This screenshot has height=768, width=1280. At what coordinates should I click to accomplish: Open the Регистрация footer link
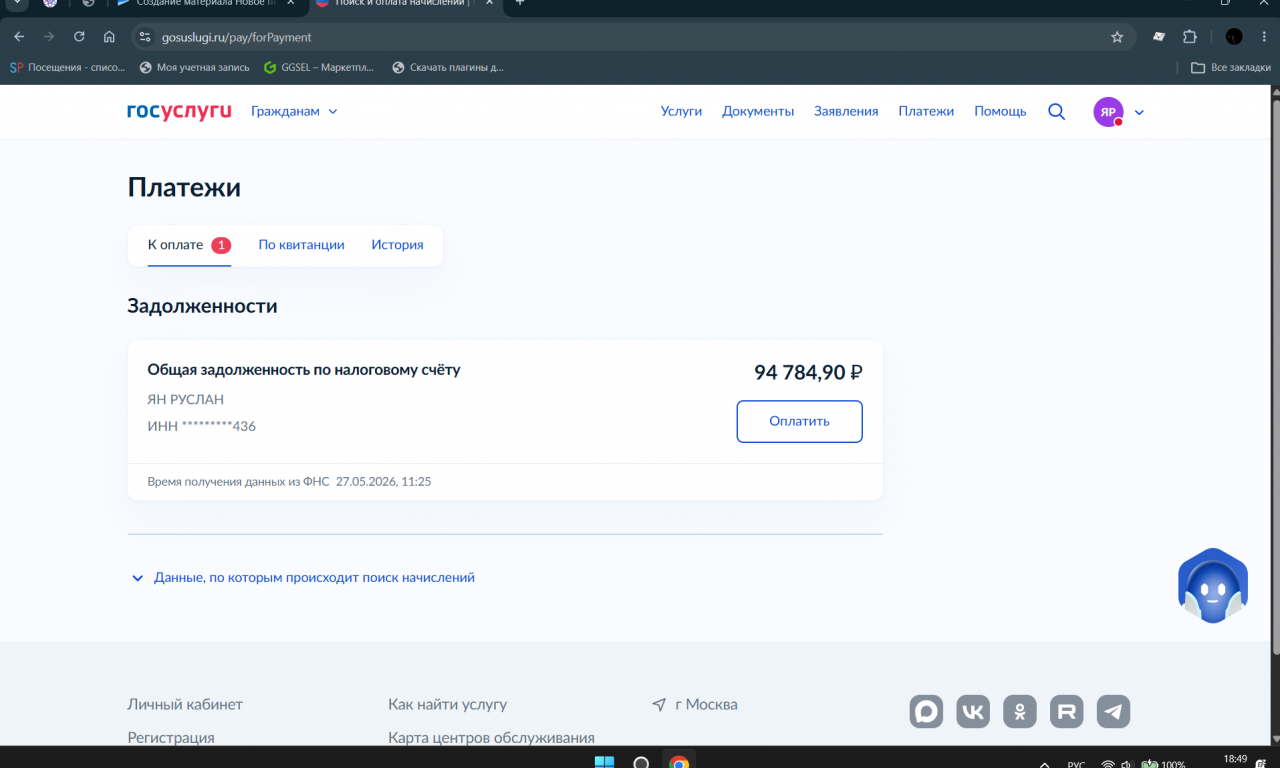pyautogui.click(x=171, y=738)
